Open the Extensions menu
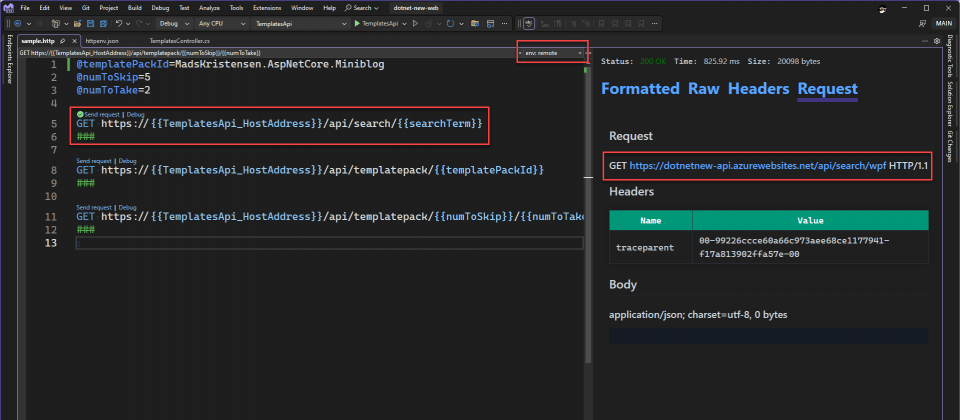Screen dimensions: 960x420 (267, 8)
